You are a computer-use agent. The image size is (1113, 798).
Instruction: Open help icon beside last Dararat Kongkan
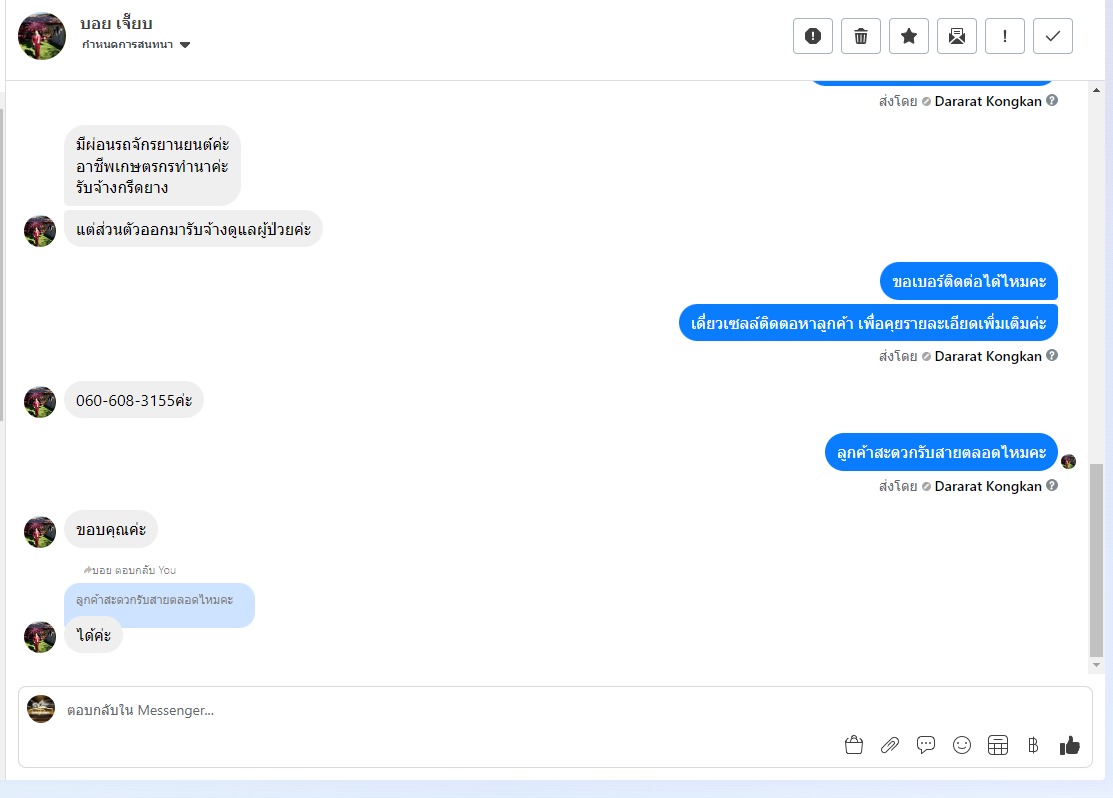[1052, 486]
